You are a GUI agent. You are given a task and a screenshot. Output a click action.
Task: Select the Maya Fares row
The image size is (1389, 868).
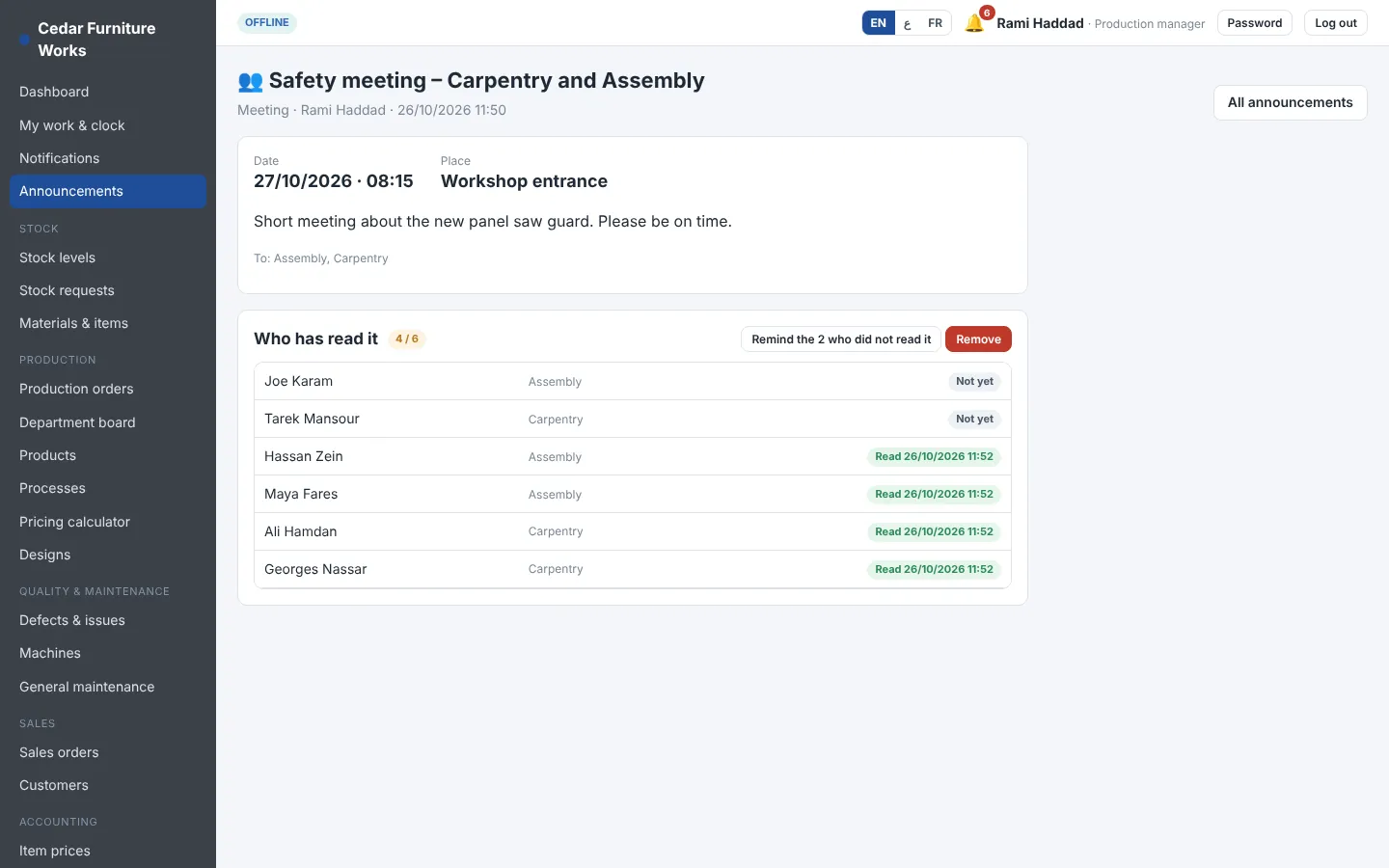pyautogui.click(x=633, y=494)
